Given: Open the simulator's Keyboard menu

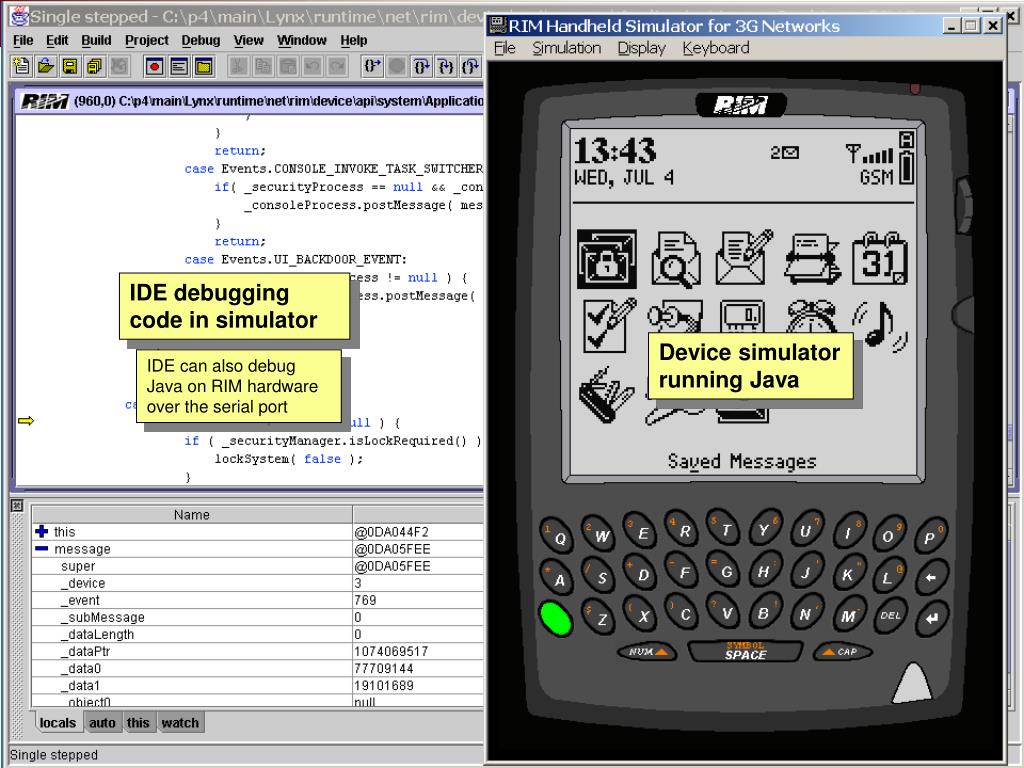Looking at the screenshot, I should pyautogui.click(x=716, y=48).
